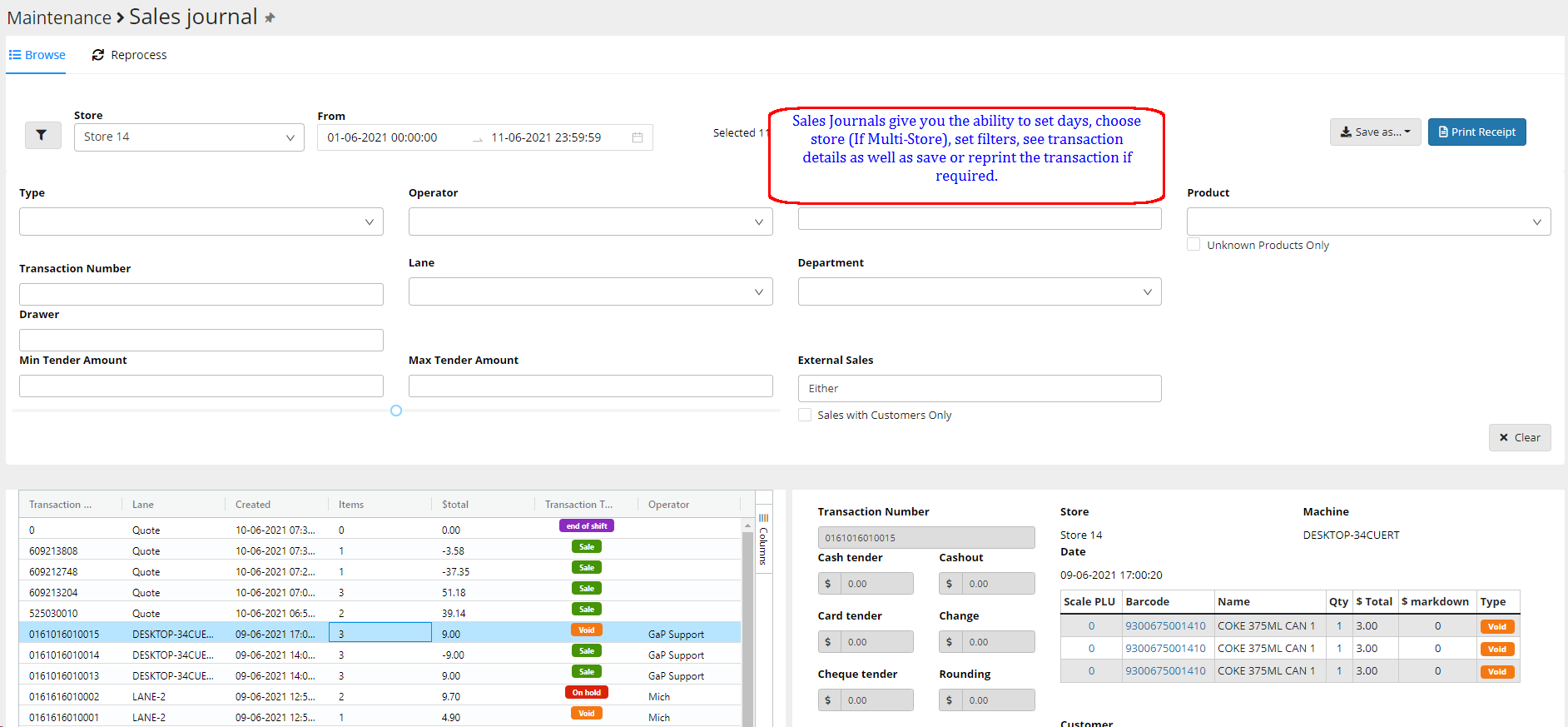The width and height of the screenshot is (1568, 727).
Task: Open the Save as... dropdown button
Action: click(x=1375, y=132)
